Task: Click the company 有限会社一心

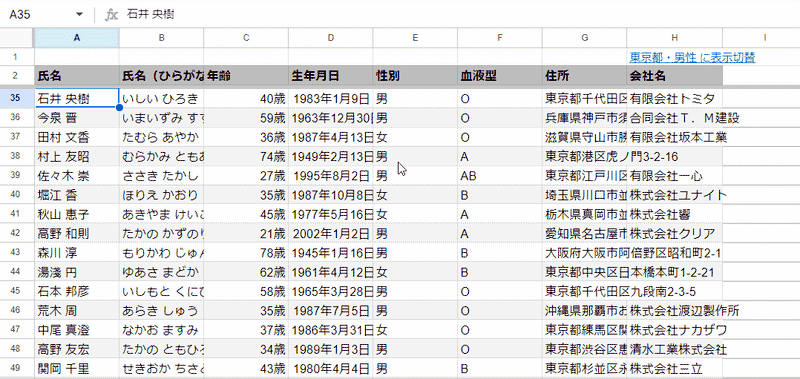Action: click(x=674, y=176)
